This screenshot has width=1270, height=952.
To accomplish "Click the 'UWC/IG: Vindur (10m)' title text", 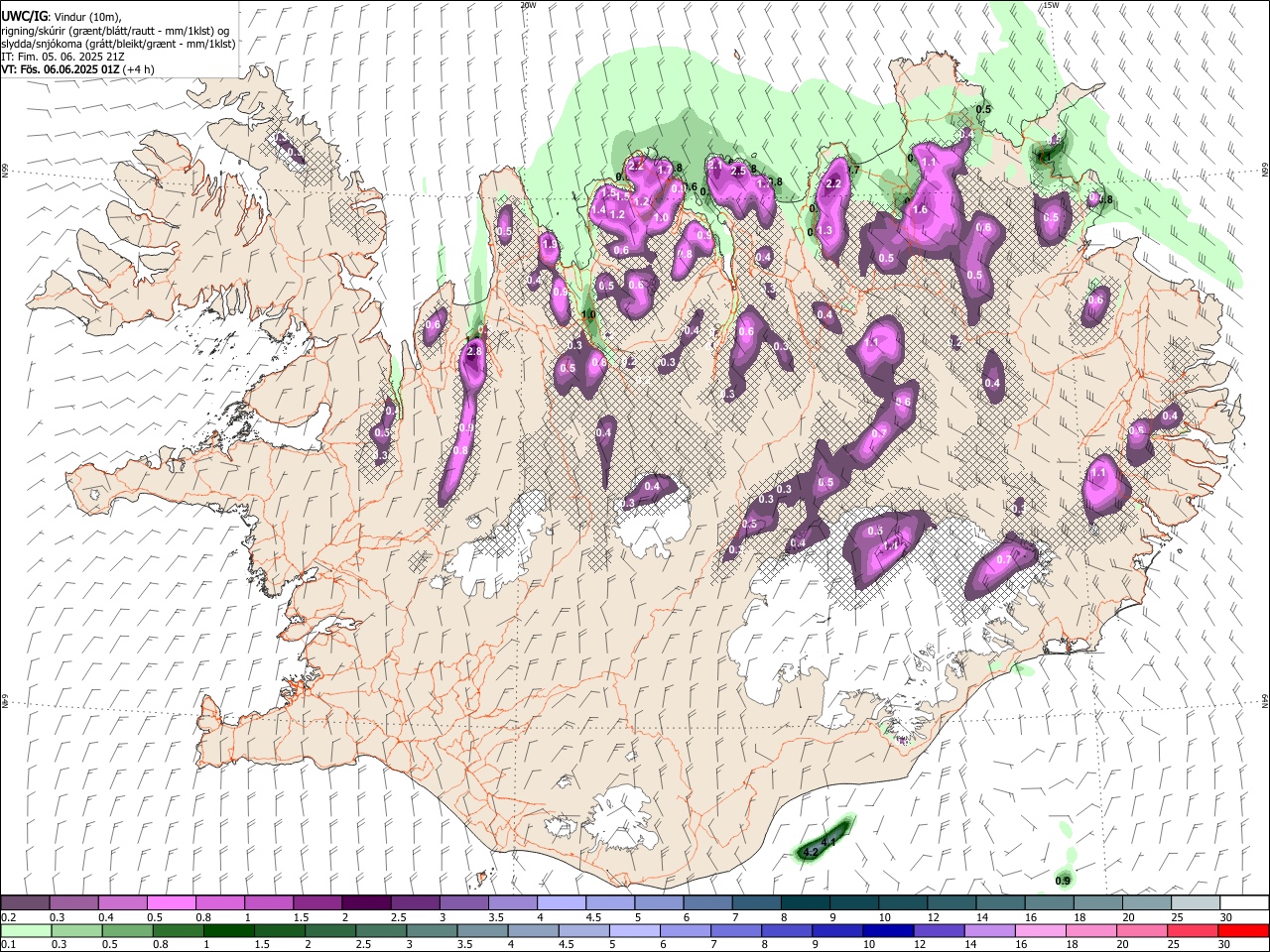I will click(60, 16).
